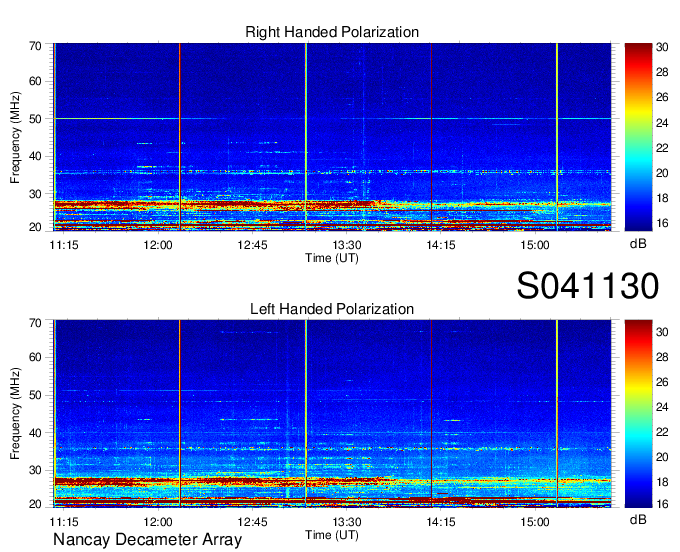Click the 18 dB label on top colorbar

pos(662,198)
